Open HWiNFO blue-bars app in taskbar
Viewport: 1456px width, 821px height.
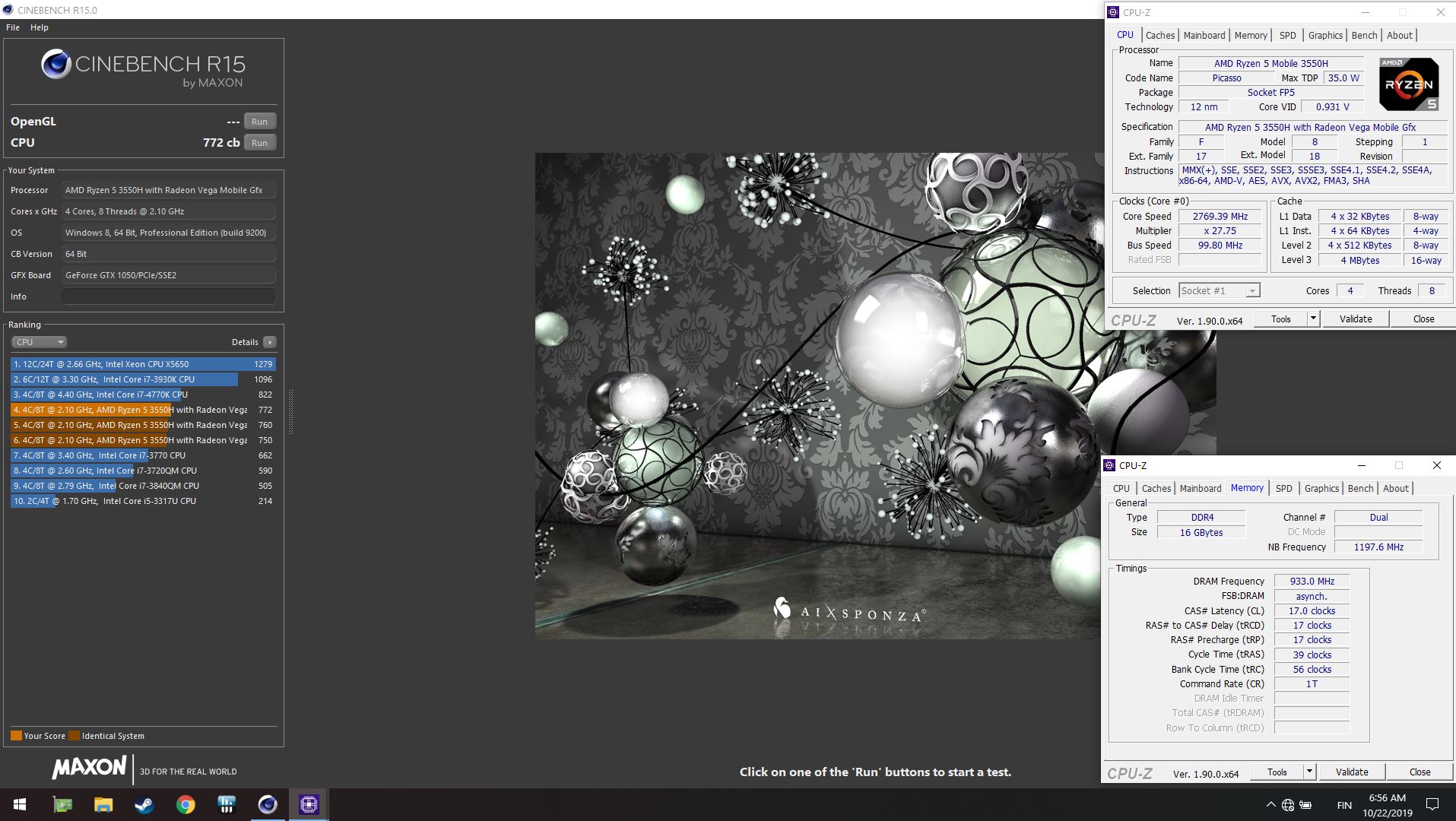click(227, 804)
